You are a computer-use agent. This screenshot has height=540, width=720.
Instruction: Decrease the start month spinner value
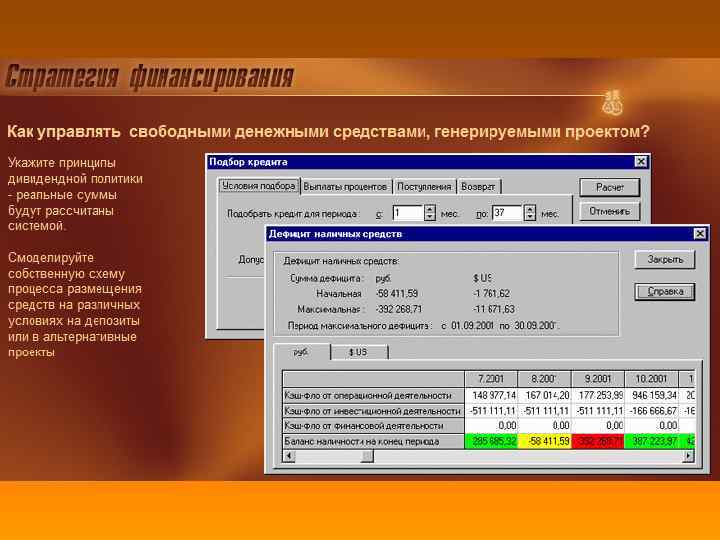tap(430, 217)
